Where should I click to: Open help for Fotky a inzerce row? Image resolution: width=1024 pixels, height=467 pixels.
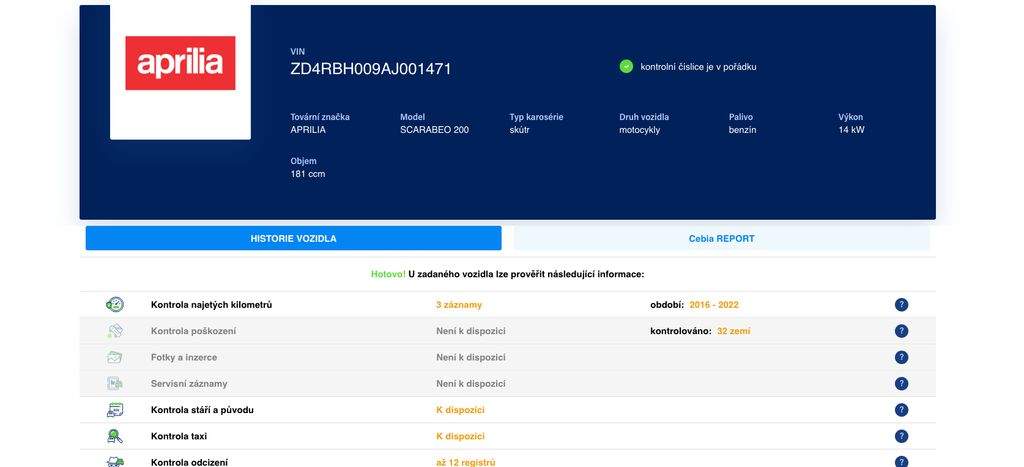[x=901, y=357]
